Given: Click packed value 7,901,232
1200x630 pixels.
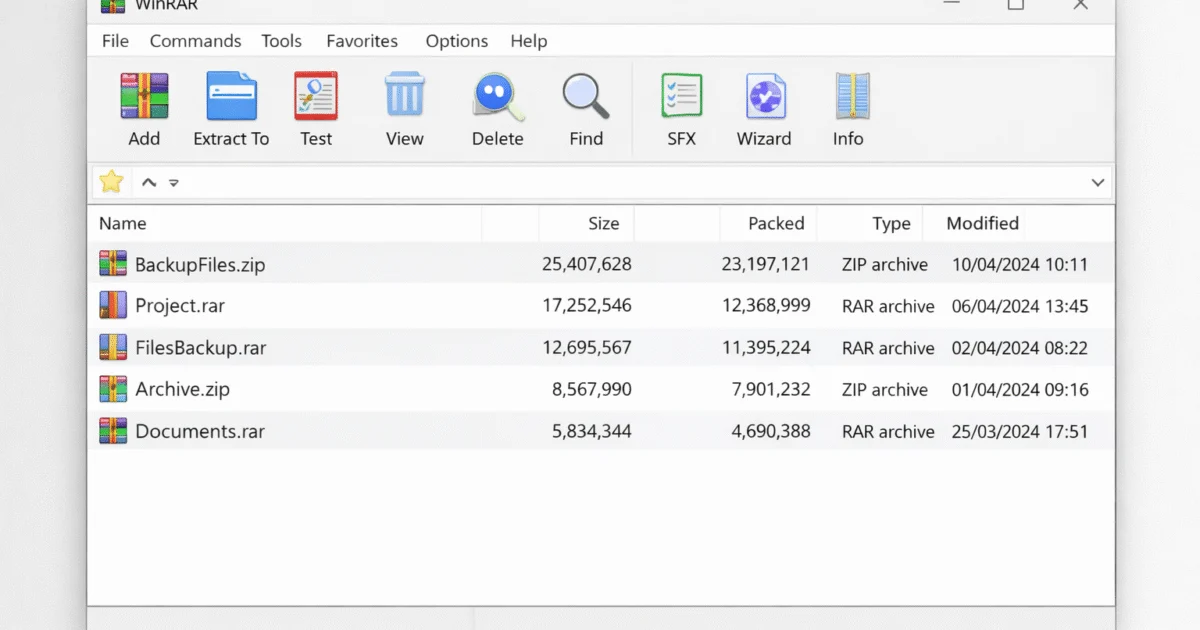Looking at the screenshot, I should (771, 390).
